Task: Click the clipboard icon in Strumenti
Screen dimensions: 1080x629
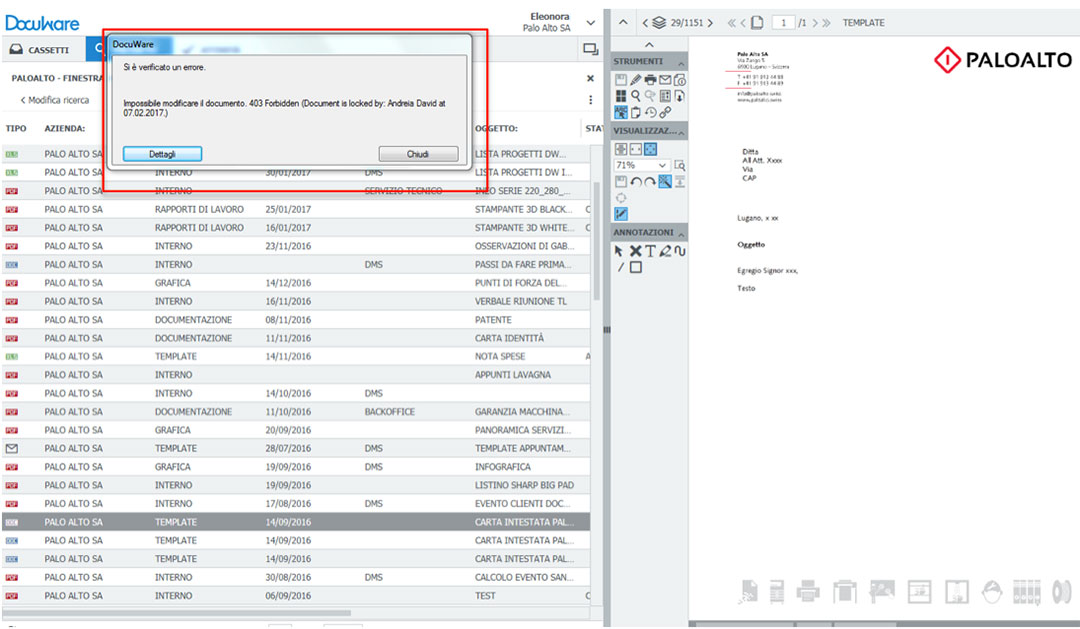Action: [x=636, y=112]
